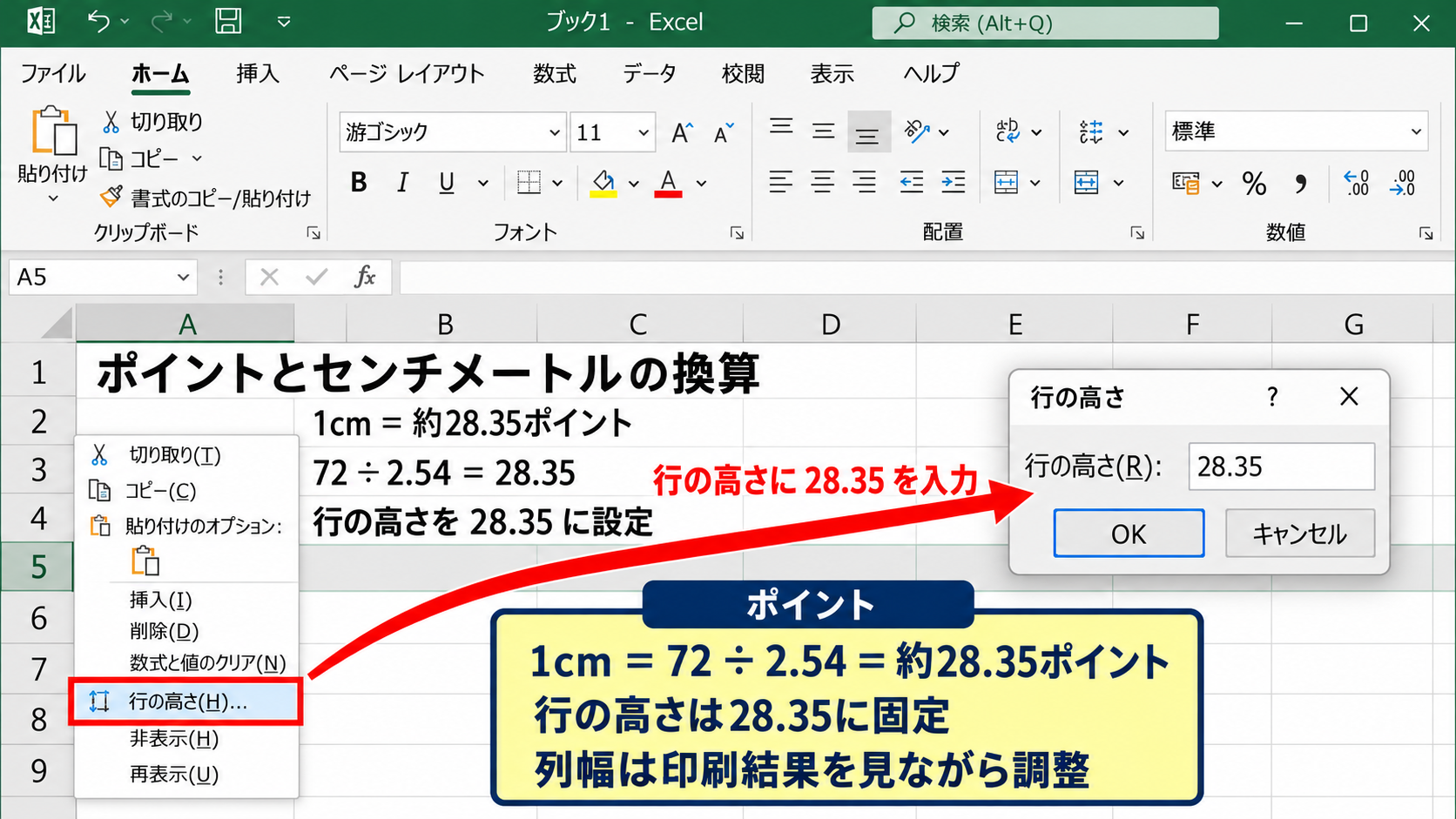Image resolution: width=1456 pixels, height=819 pixels.
Task: Save the workbook with the floppy icon
Action: pyautogui.click(x=228, y=21)
